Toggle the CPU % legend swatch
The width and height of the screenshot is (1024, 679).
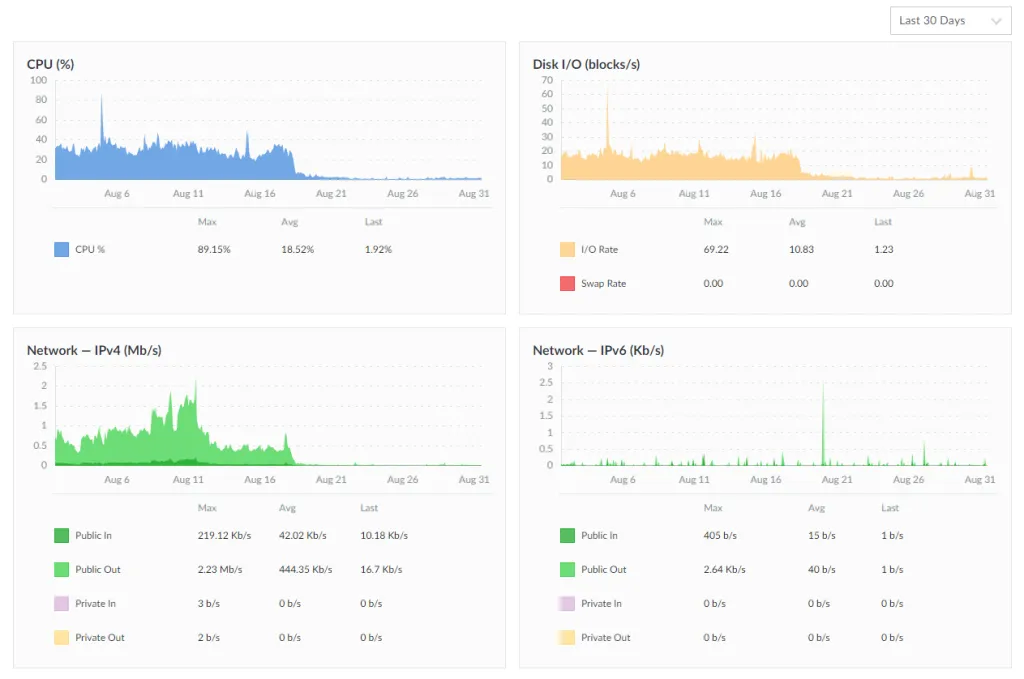[x=62, y=249]
